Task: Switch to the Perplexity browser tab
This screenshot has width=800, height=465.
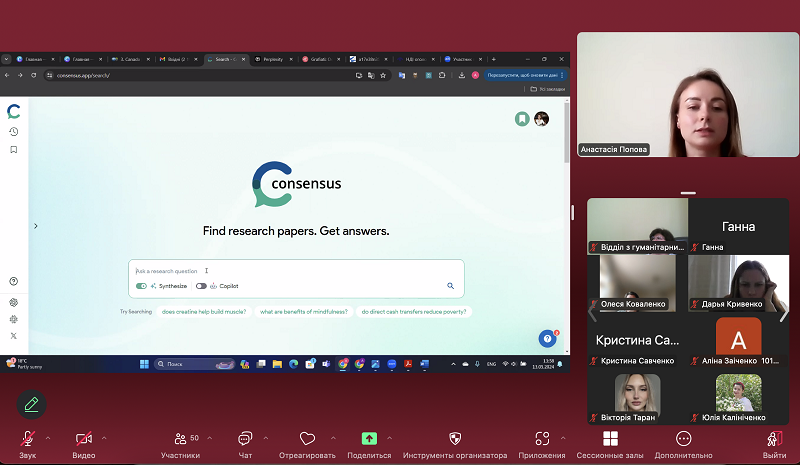Action: [x=272, y=59]
